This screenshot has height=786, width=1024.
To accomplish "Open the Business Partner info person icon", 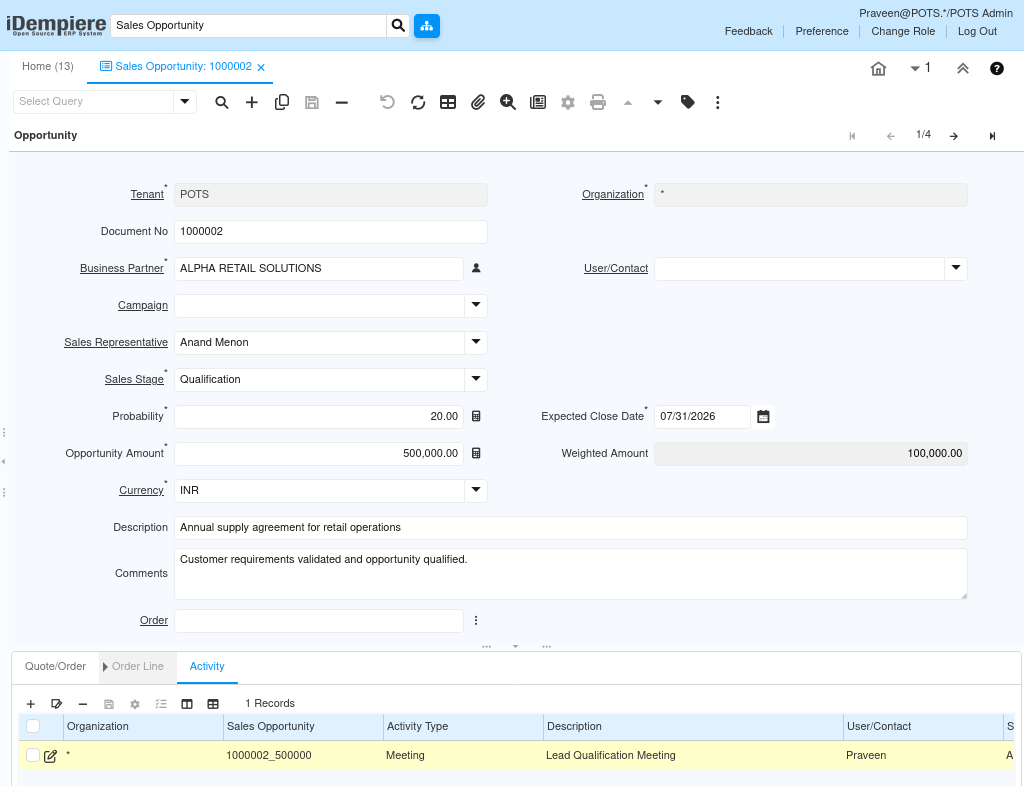I will coord(476,268).
